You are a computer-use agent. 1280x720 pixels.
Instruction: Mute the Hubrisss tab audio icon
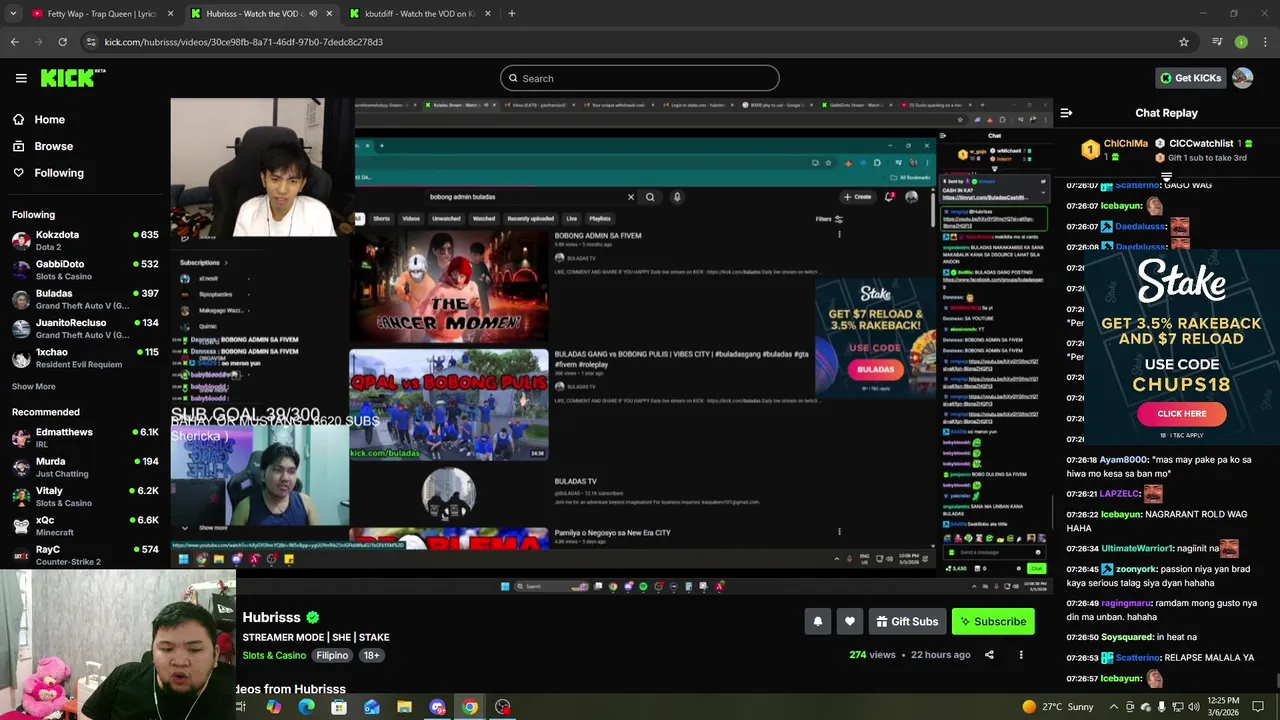pos(313,14)
